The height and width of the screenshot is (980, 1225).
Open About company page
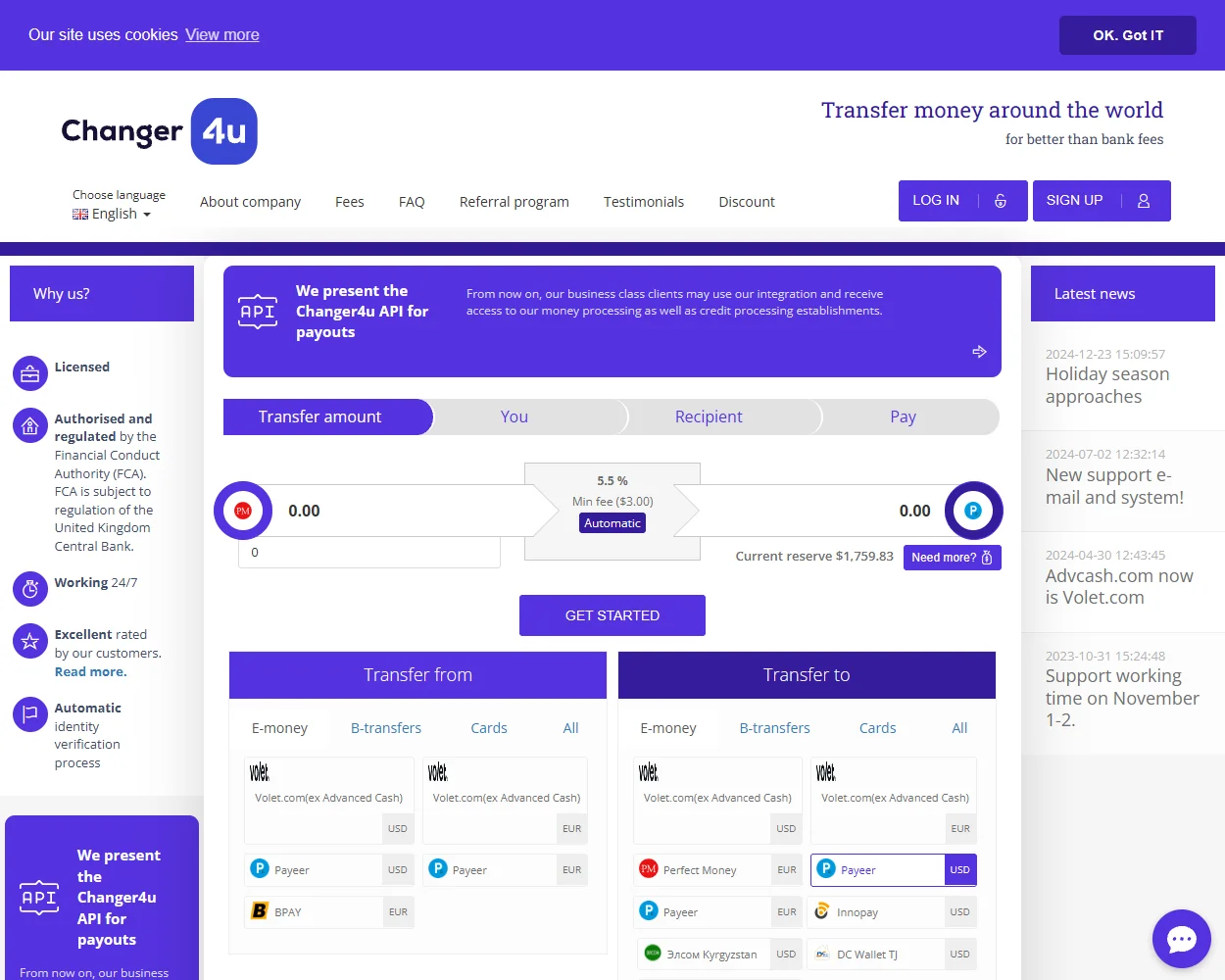[250, 202]
